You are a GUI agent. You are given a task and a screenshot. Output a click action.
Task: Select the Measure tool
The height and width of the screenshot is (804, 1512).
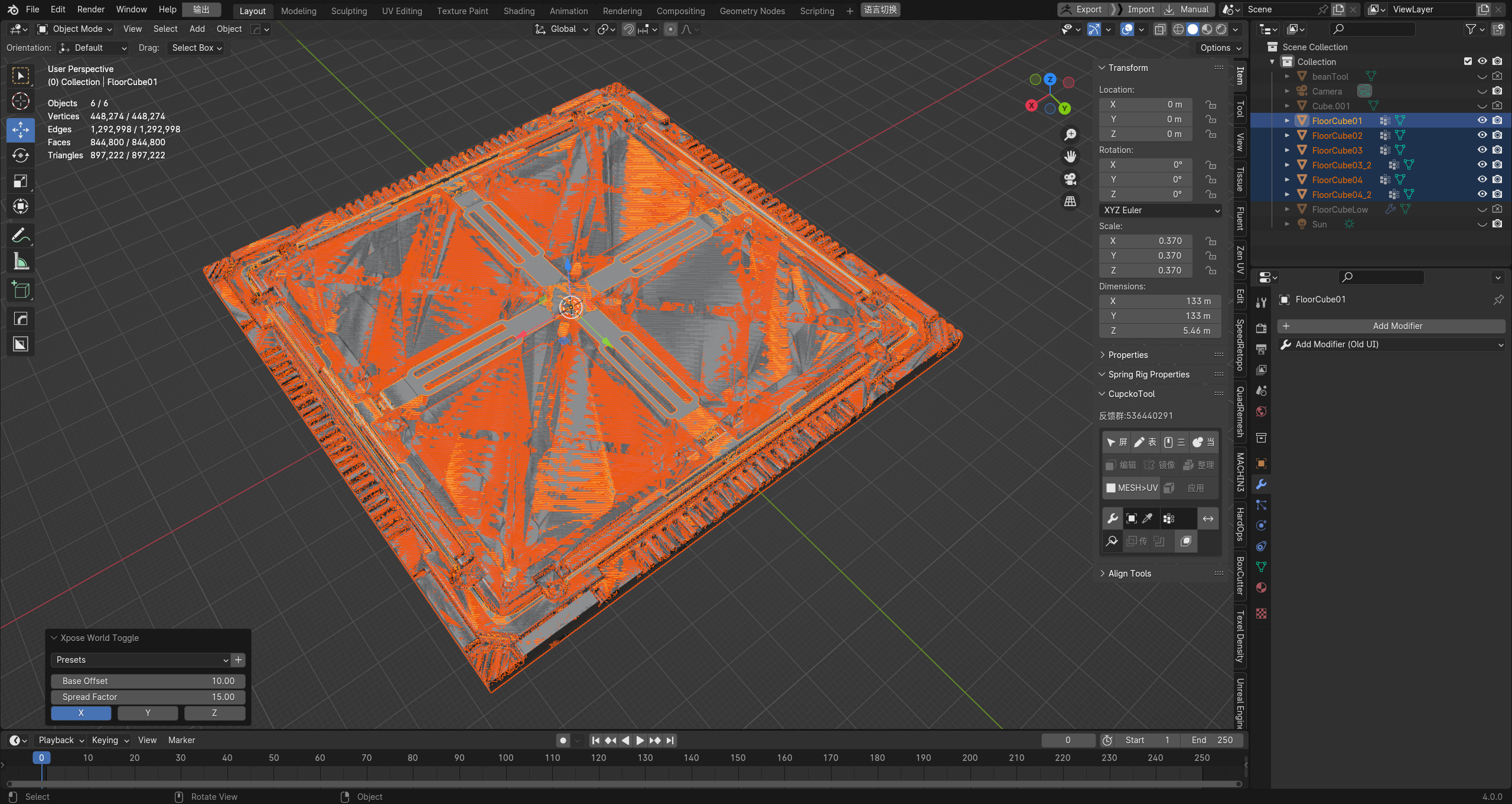(x=21, y=261)
